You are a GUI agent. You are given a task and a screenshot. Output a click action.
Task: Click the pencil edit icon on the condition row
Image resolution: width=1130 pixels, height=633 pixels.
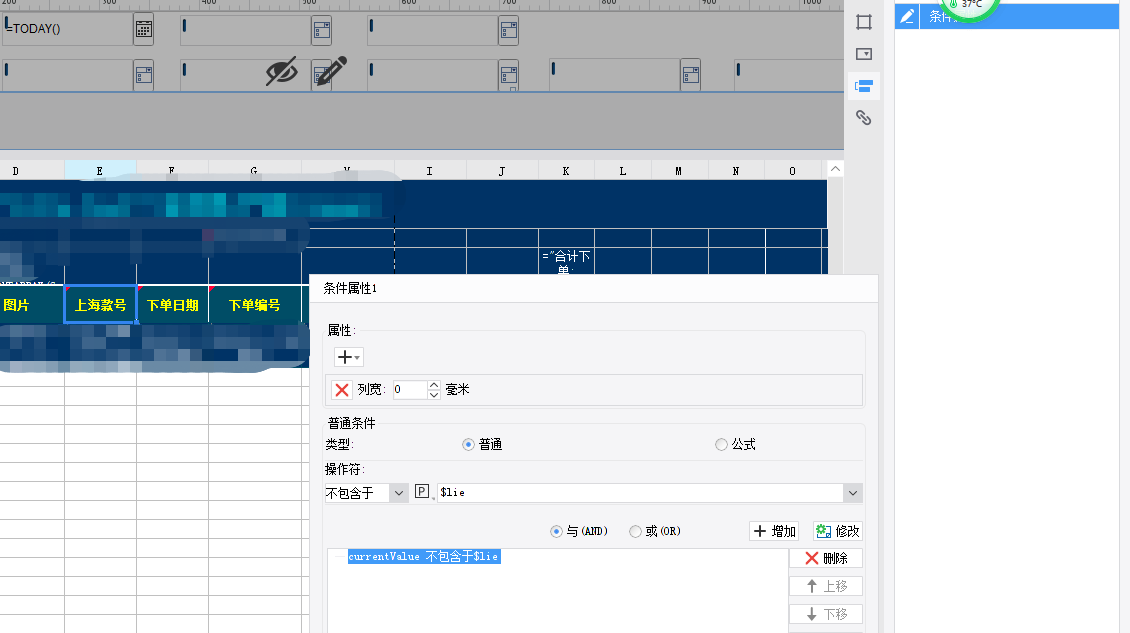click(907, 16)
